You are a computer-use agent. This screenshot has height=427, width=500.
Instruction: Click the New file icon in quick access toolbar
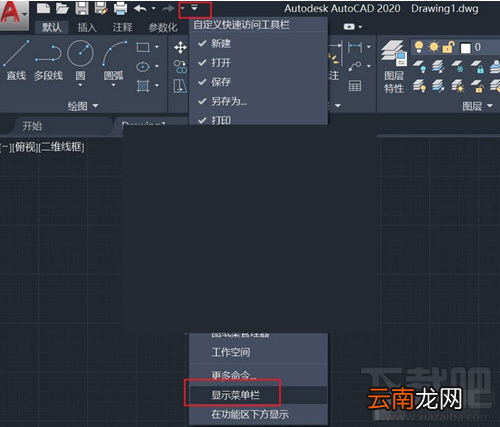43,8
